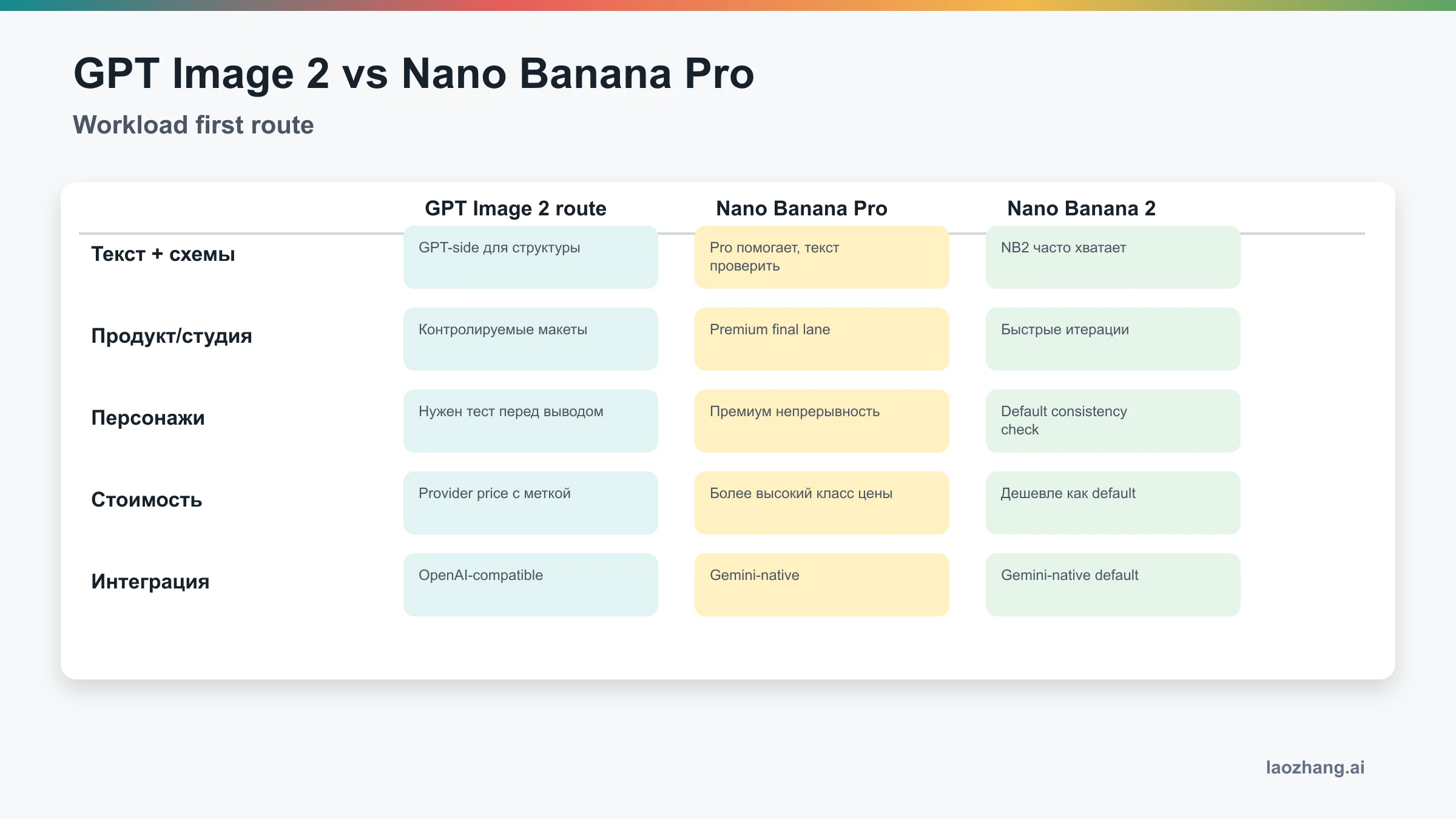Click the "Быстрые итерации" cell
The width and height of the screenshot is (1456, 819).
coord(1113,339)
